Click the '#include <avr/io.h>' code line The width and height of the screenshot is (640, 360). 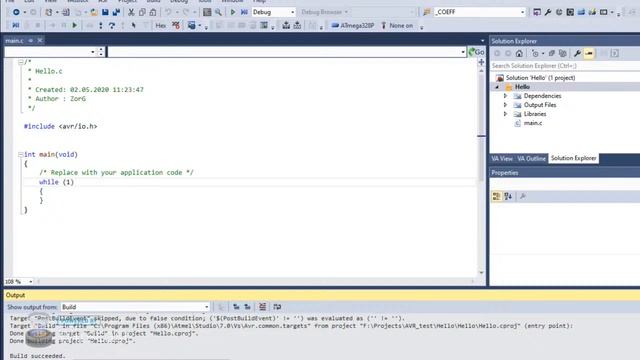pos(60,127)
